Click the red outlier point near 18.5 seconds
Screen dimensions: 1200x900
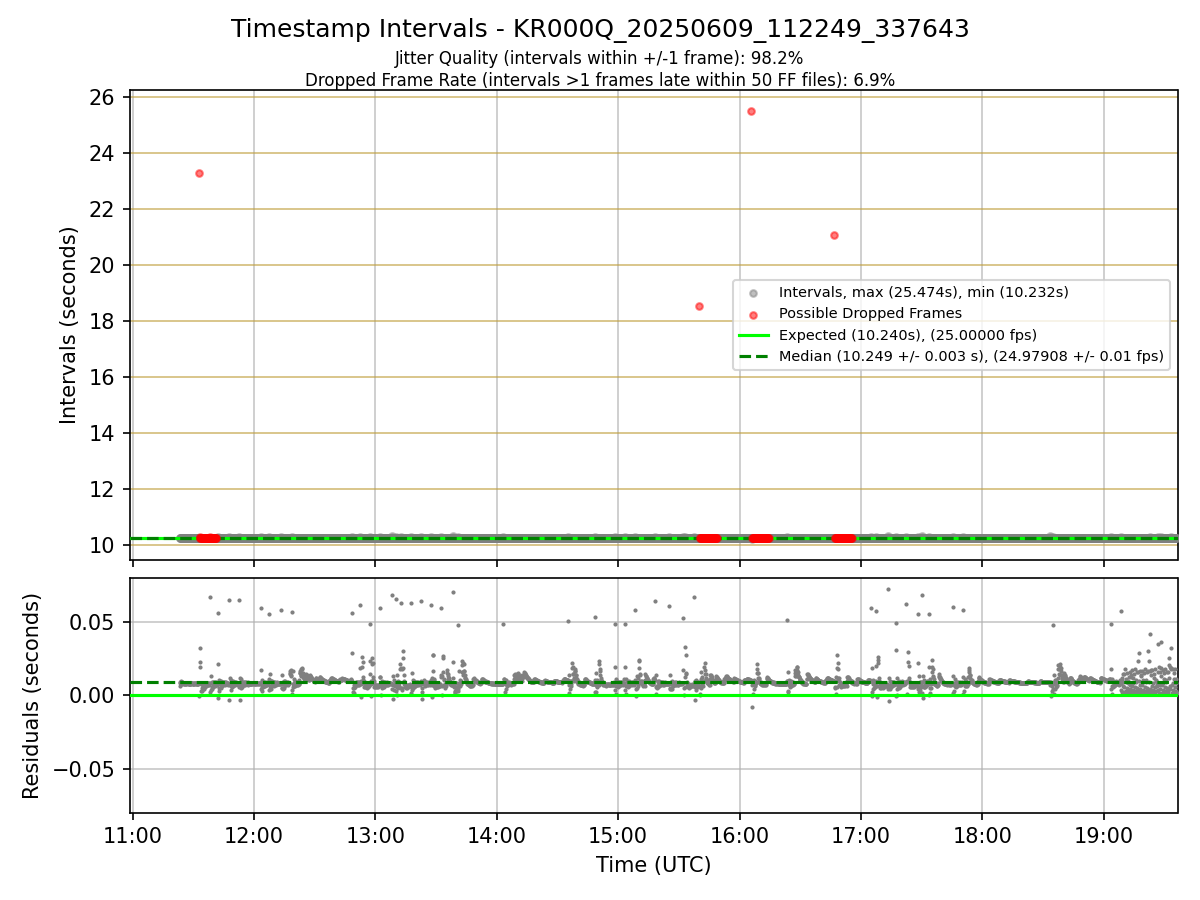pos(699,306)
